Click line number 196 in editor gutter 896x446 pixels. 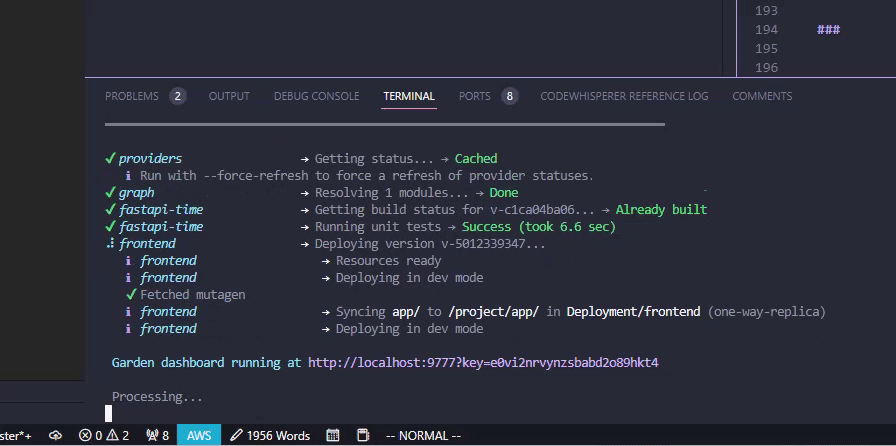point(766,67)
